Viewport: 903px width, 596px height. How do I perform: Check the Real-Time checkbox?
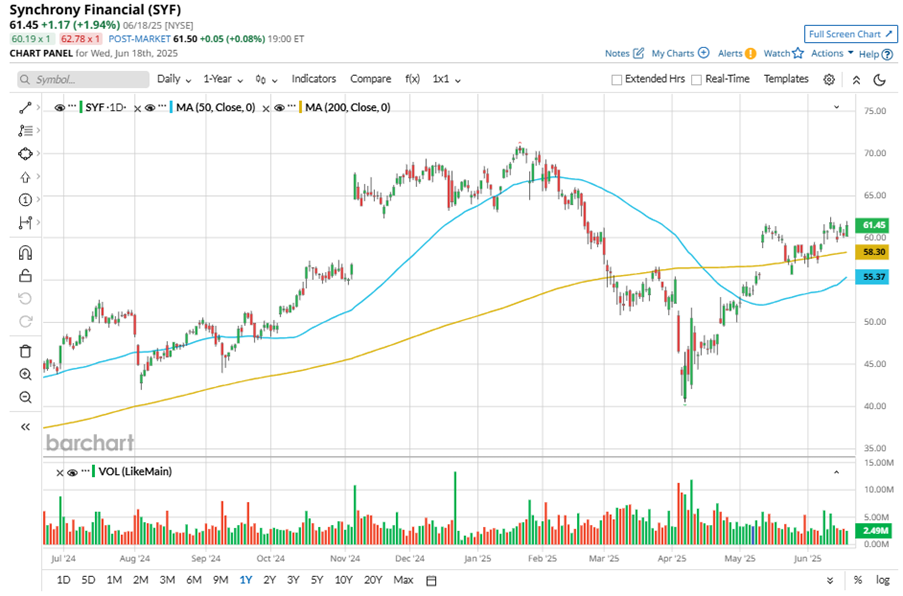tap(696, 79)
